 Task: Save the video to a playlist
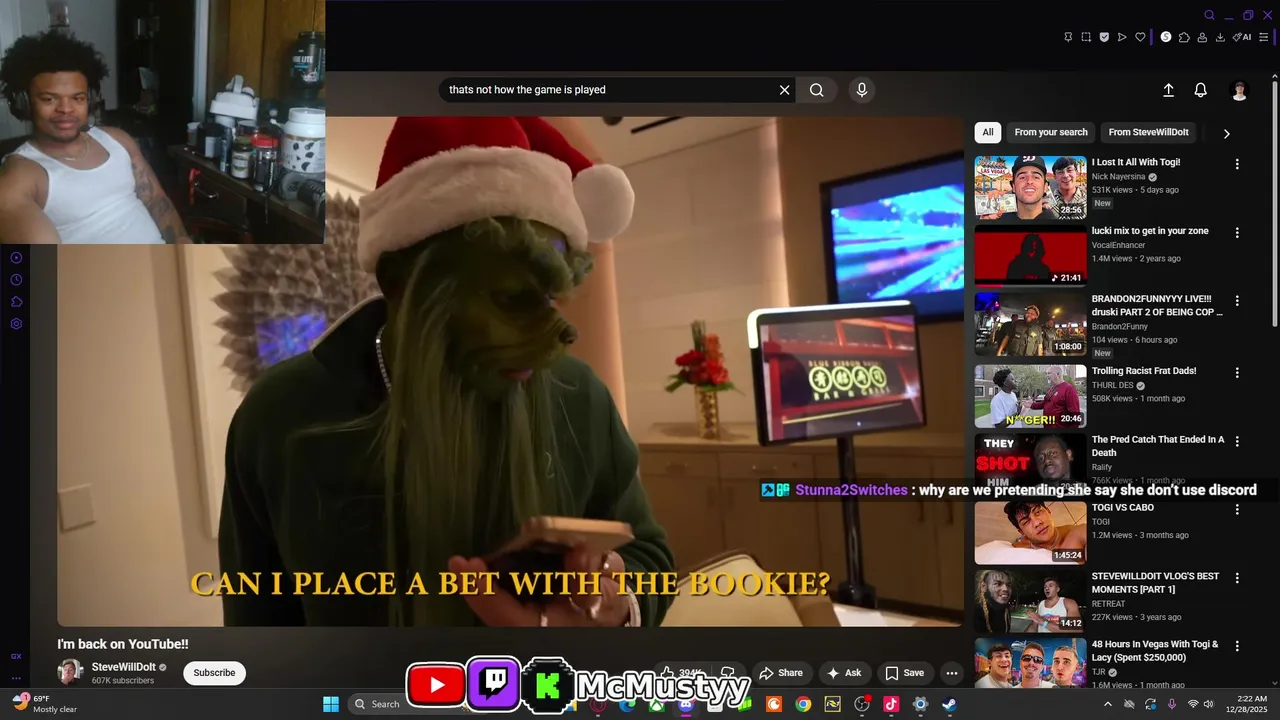(x=905, y=673)
